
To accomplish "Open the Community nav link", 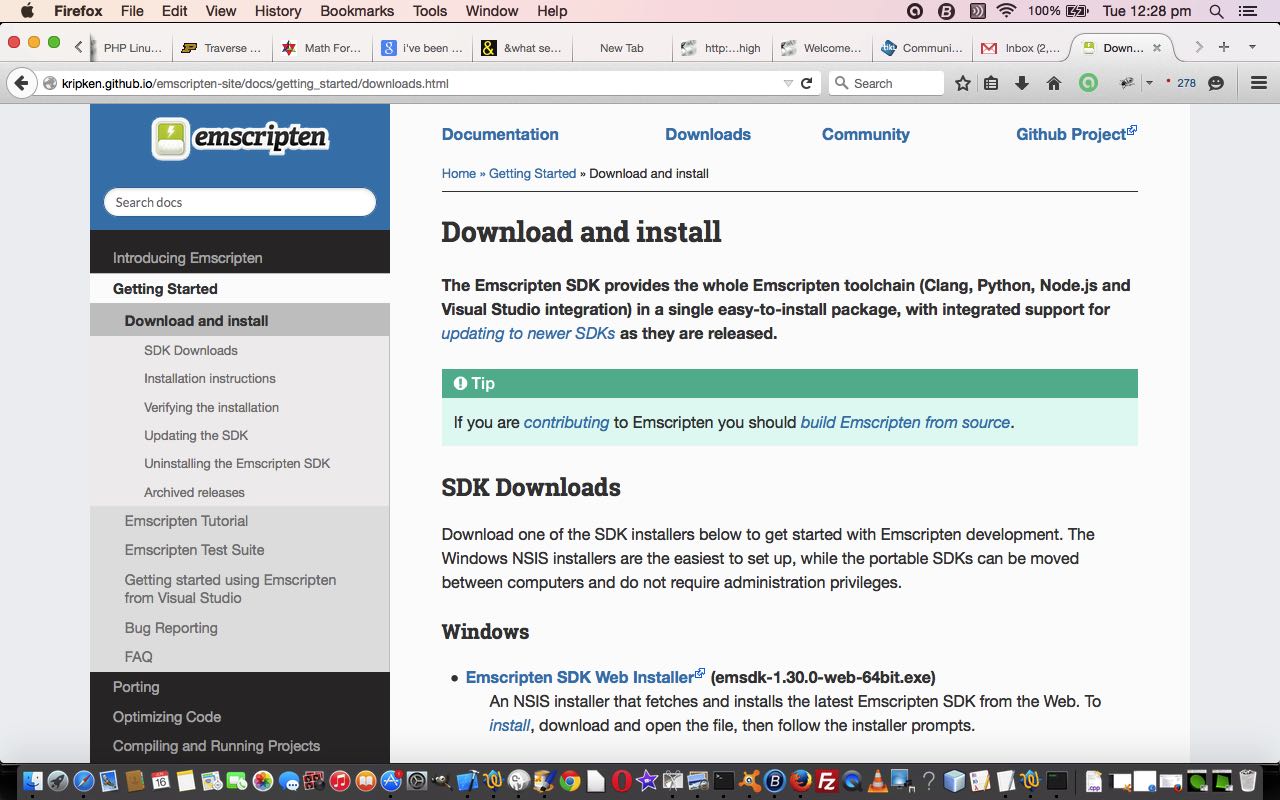I will click(x=866, y=134).
